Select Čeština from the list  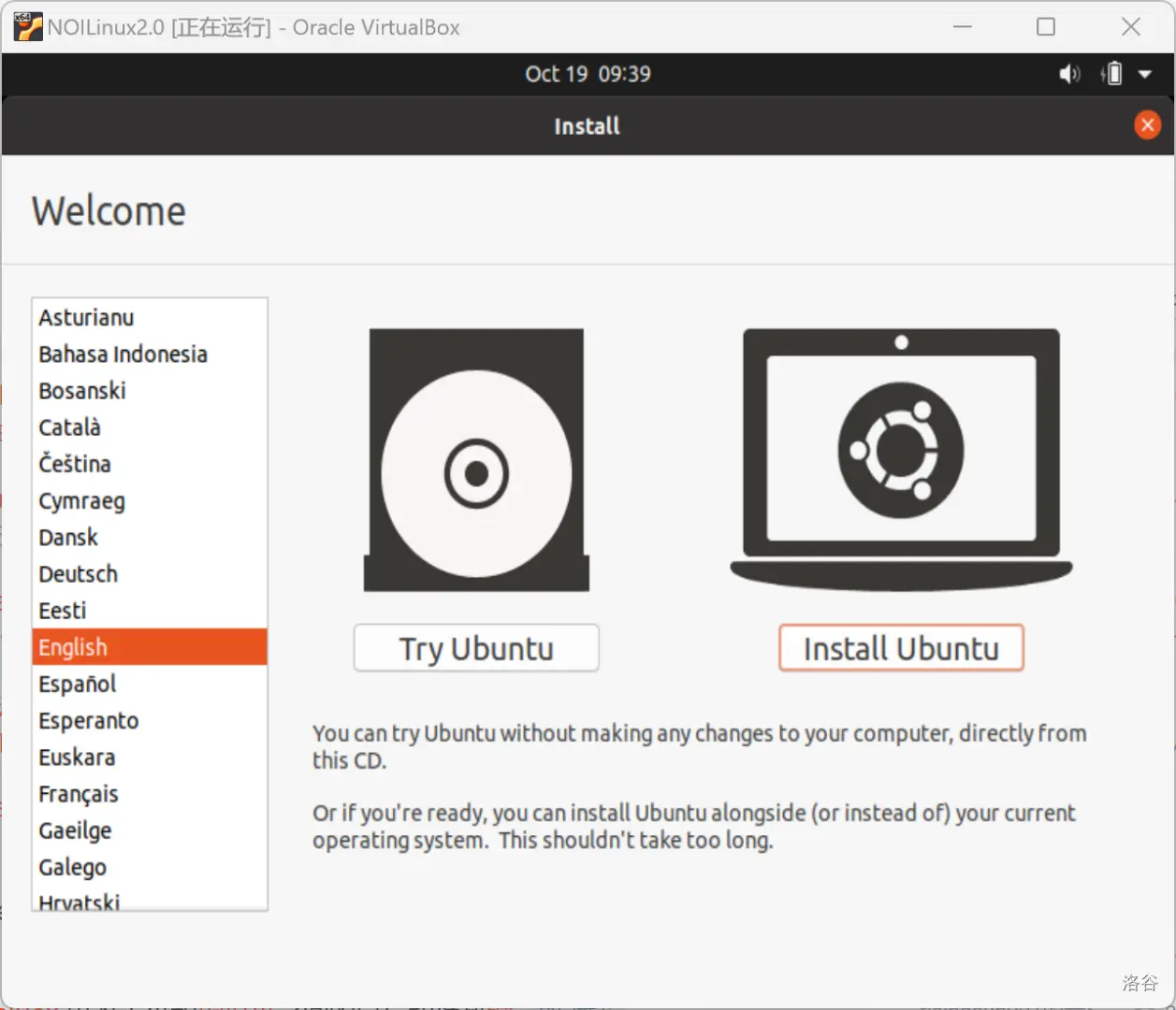tap(75, 464)
